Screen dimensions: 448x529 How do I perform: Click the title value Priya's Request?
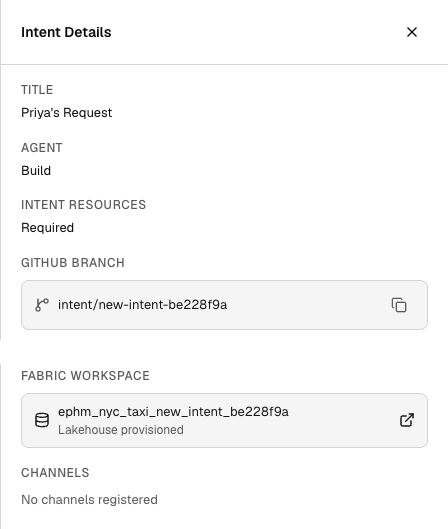pos(66,113)
